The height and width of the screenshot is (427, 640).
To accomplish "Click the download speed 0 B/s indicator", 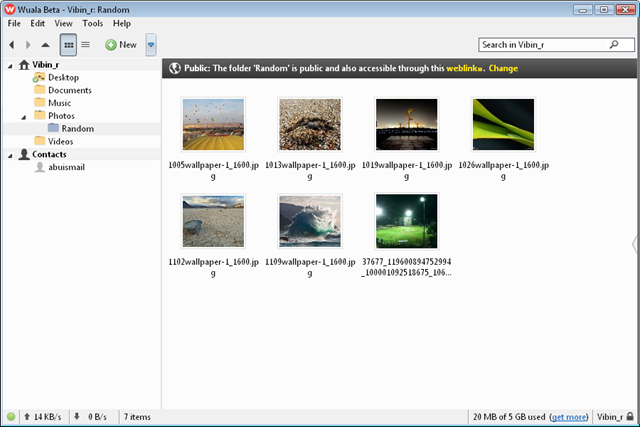I will click(90, 417).
